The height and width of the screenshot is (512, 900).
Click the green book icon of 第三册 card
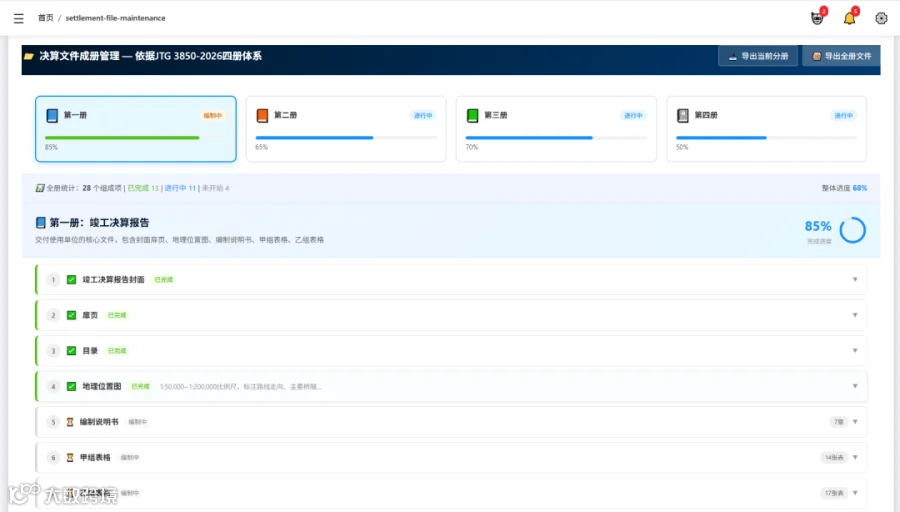pos(472,115)
